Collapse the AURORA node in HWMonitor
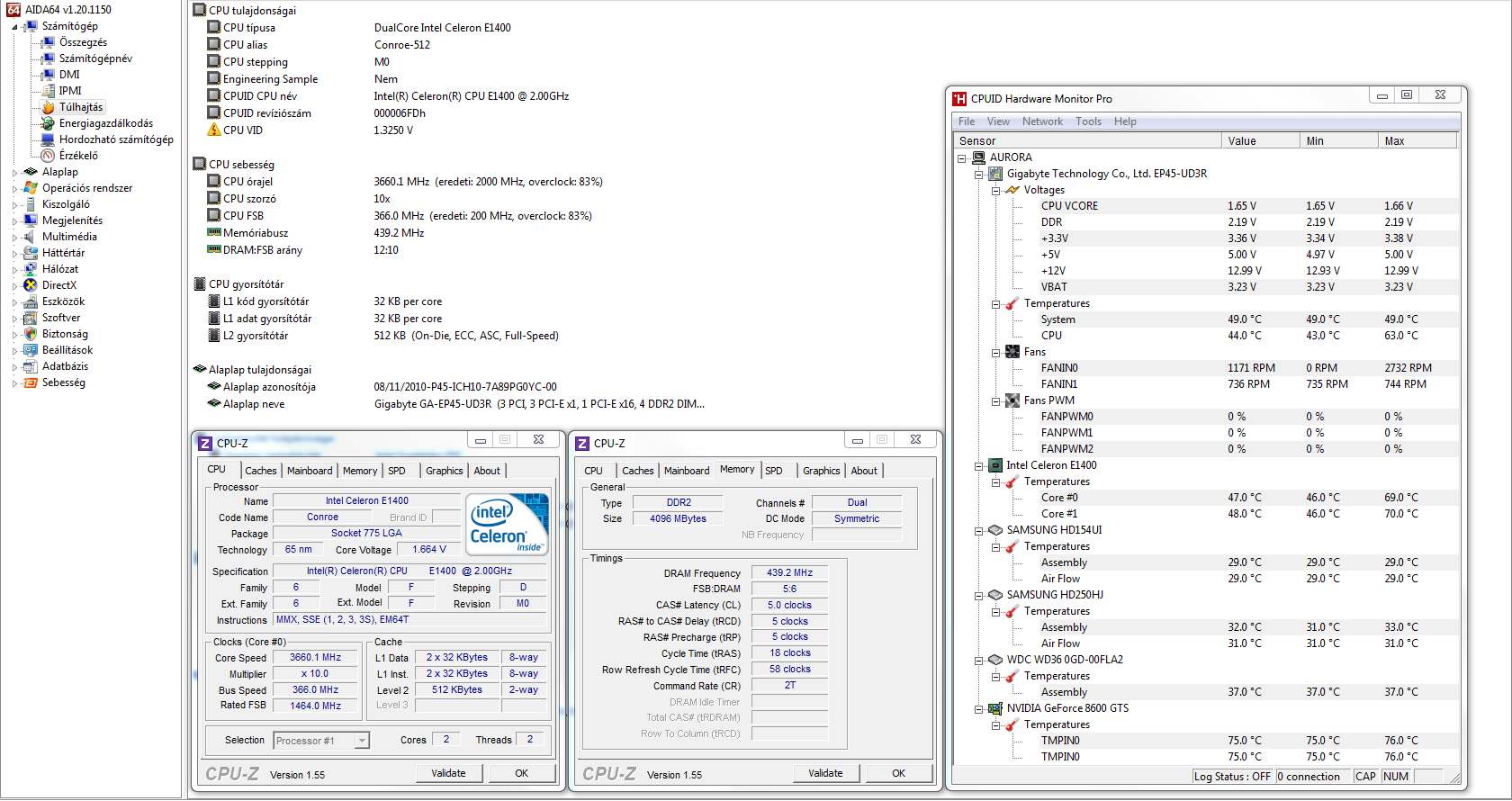The width and height of the screenshot is (1512, 801). (x=962, y=157)
